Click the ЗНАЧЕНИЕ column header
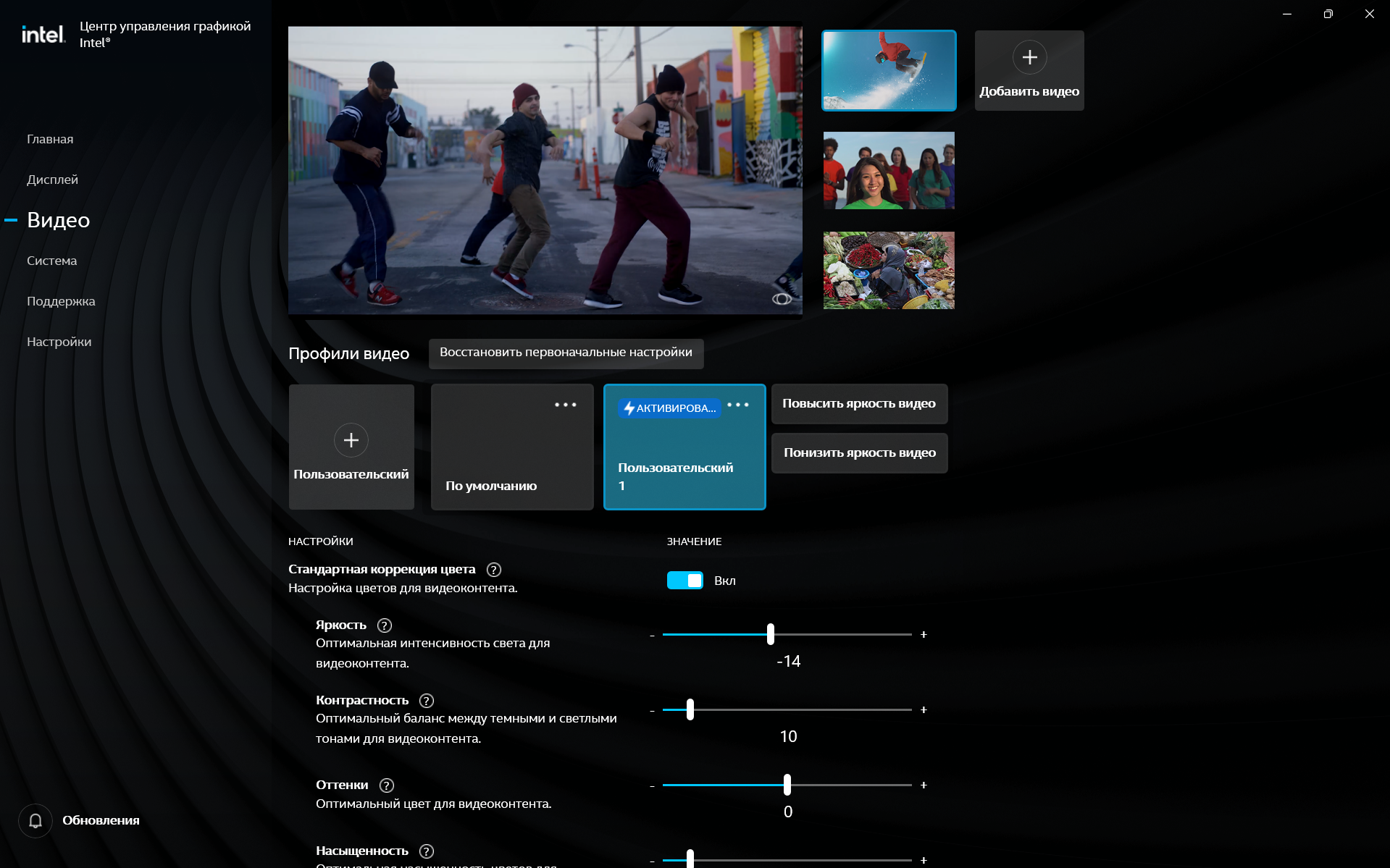Image resolution: width=1390 pixels, height=868 pixels. pos(694,542)
